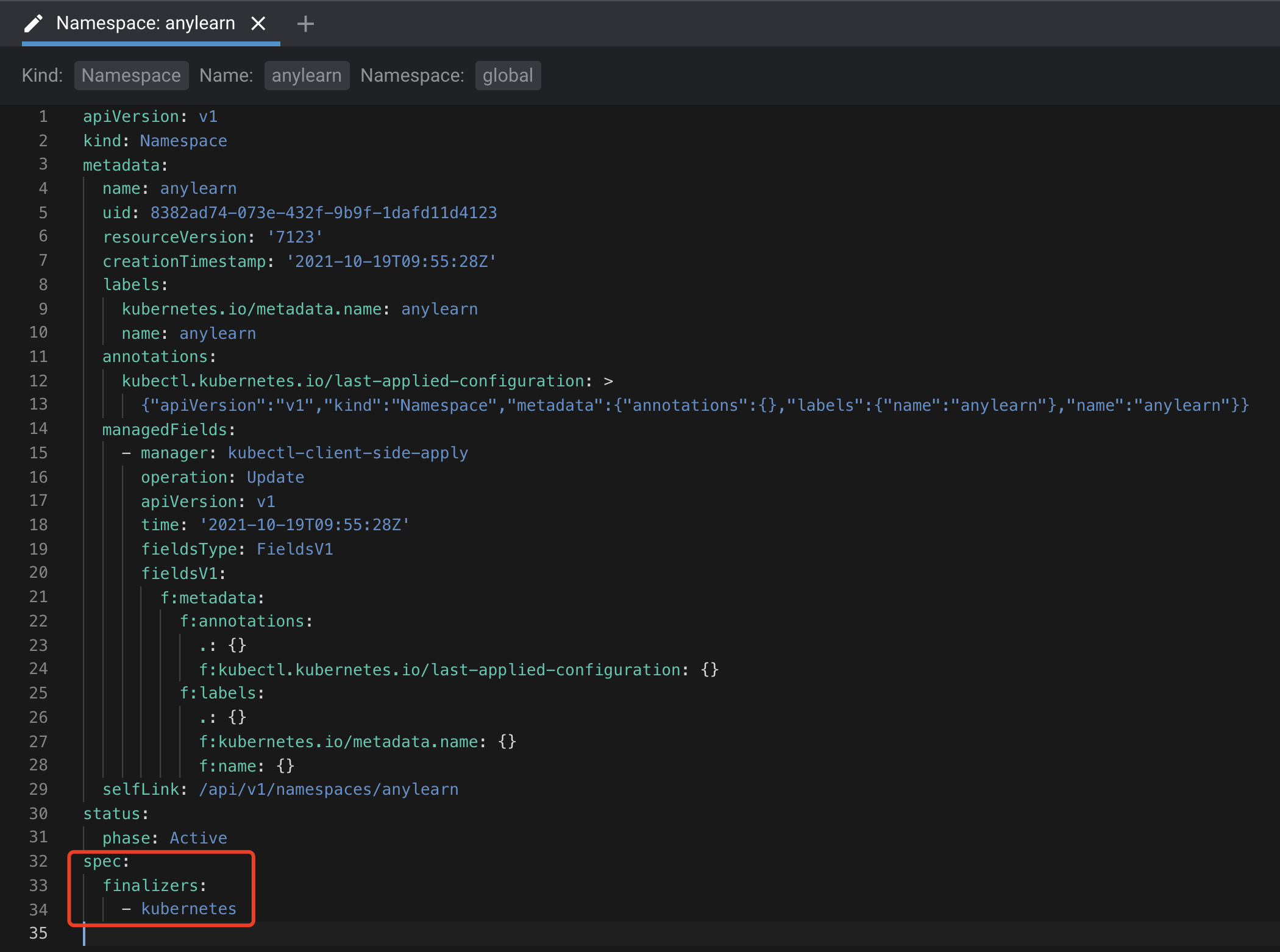Click the uid value 8382ad74-073e-432f
Viewport: 1280px width, 952px height.
pyautogui.click(x=323, y=213)
